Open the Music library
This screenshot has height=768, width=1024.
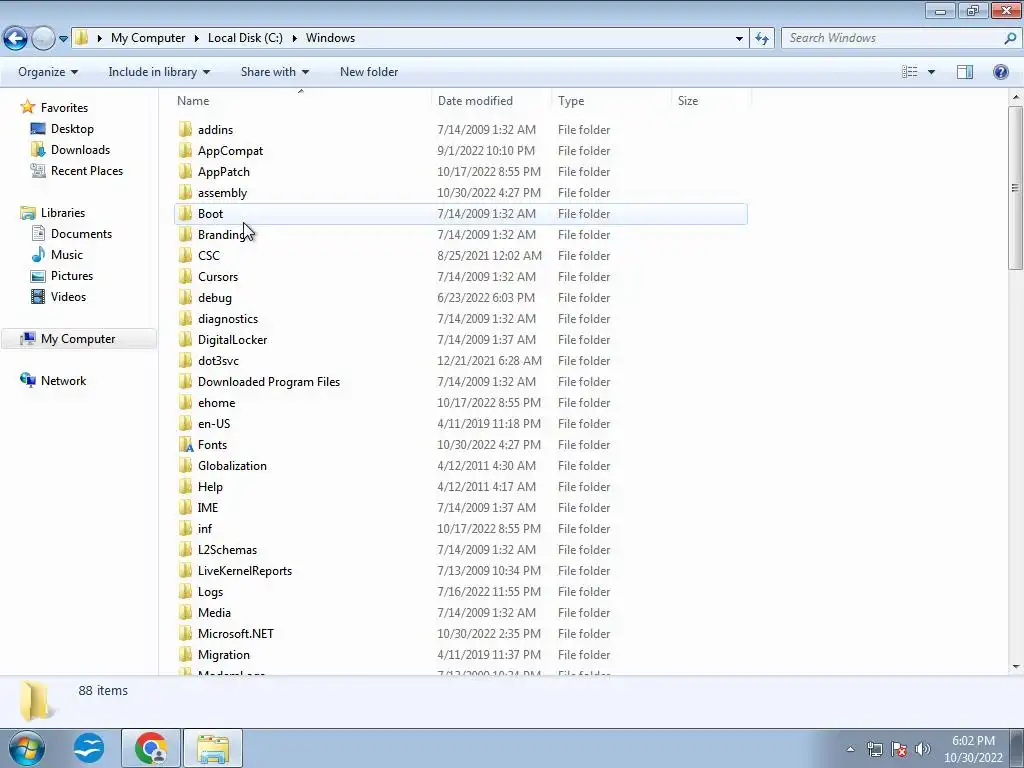point(67,255)
